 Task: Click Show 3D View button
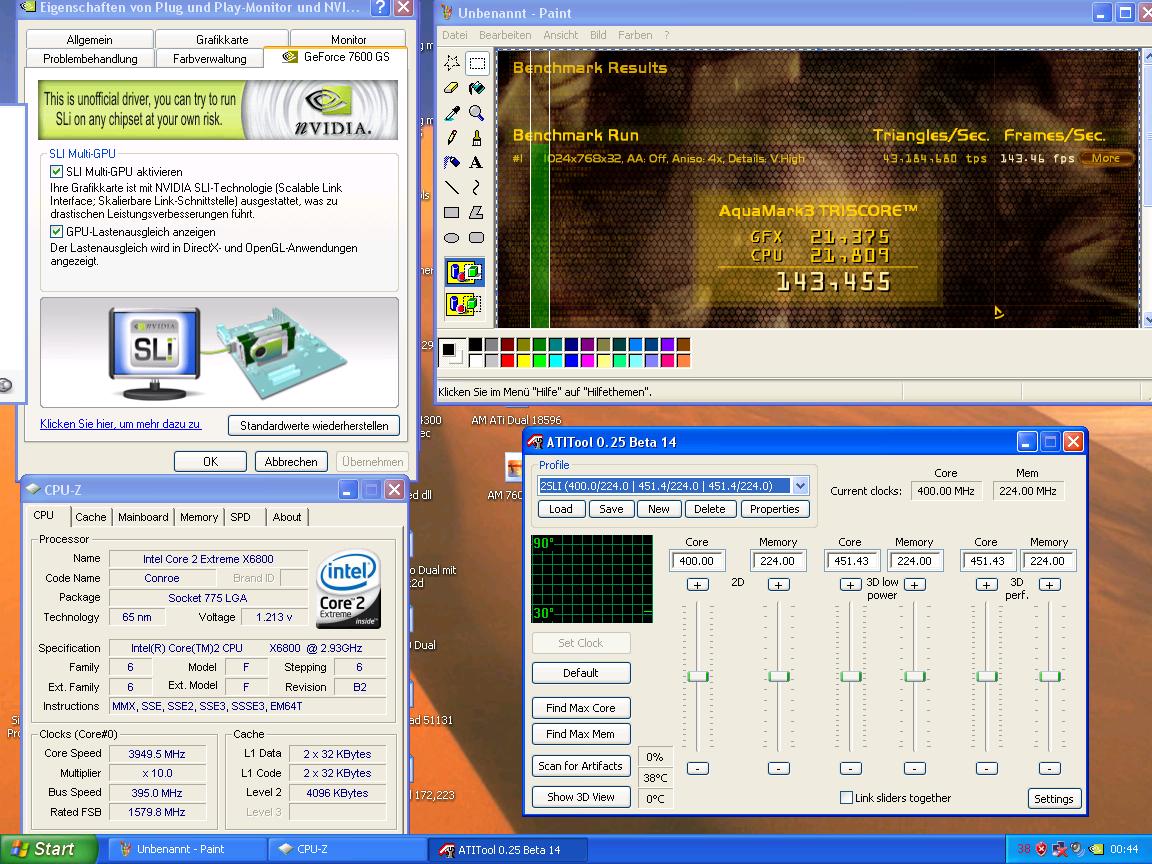tap(580, 797)
